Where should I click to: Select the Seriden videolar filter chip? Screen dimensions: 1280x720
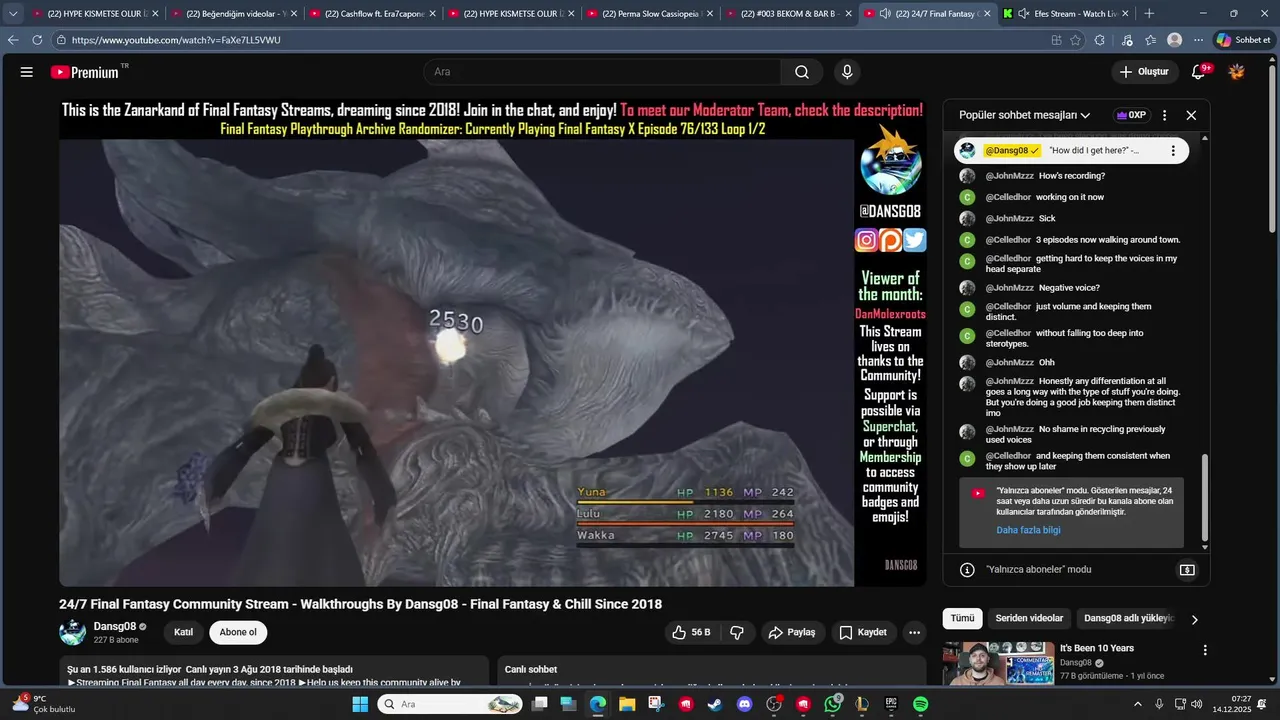click(x=1029, y=618)
